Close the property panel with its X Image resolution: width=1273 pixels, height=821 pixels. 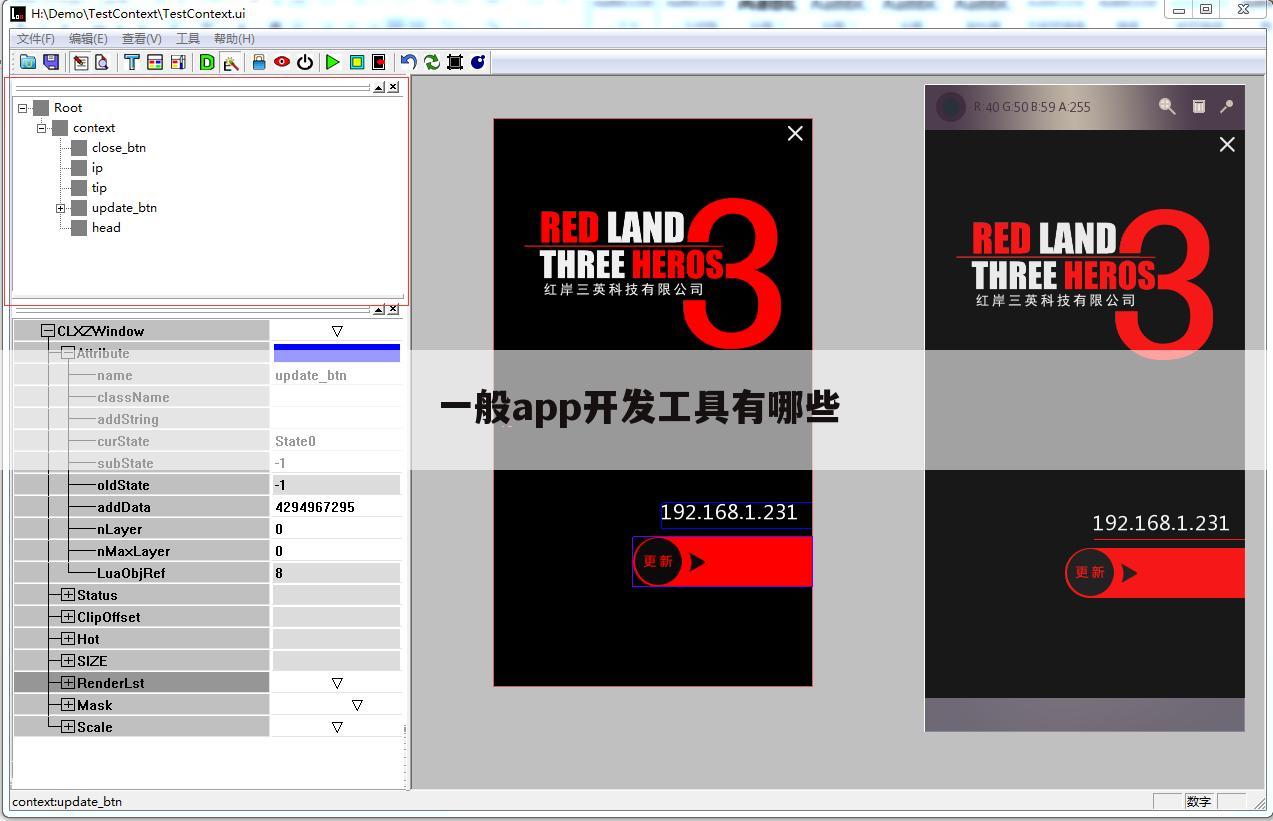393,309
